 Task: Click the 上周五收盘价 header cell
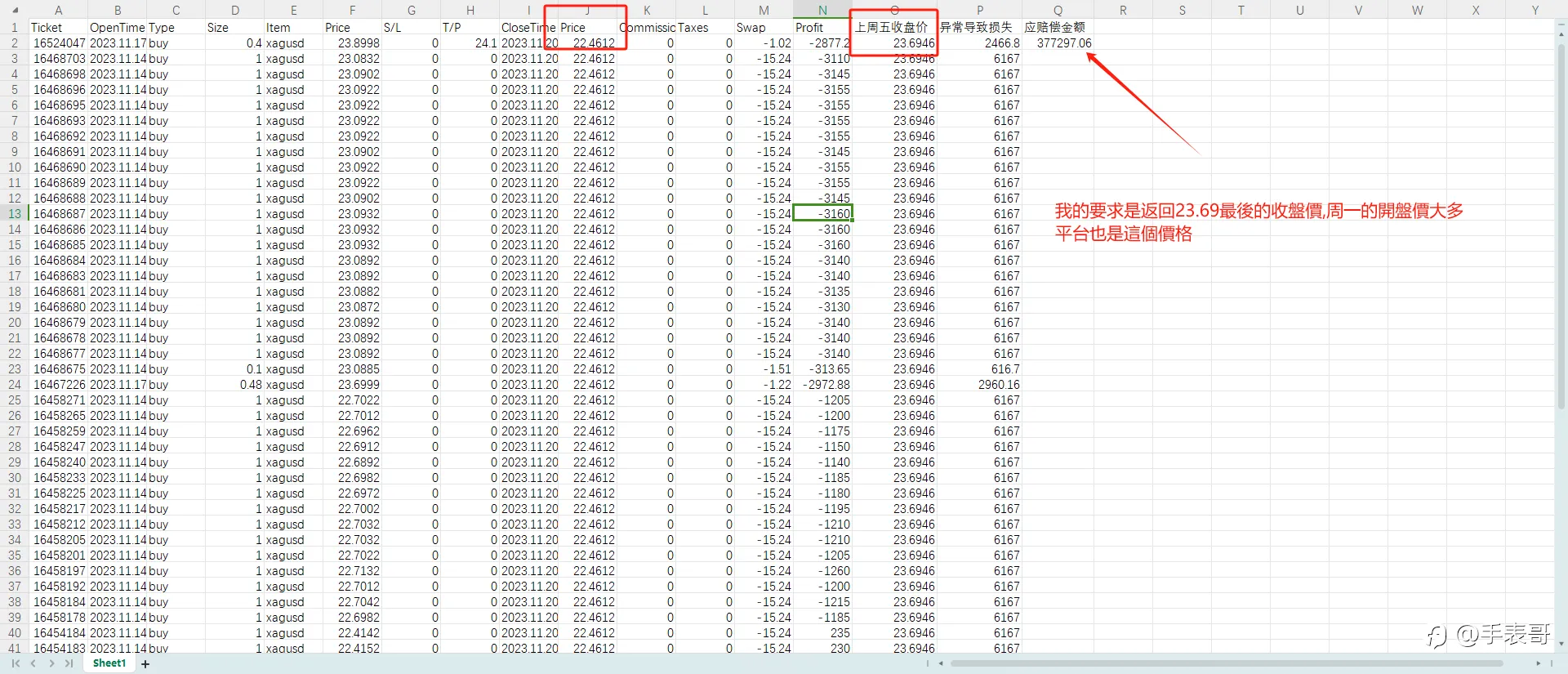[x=895, y=27]
